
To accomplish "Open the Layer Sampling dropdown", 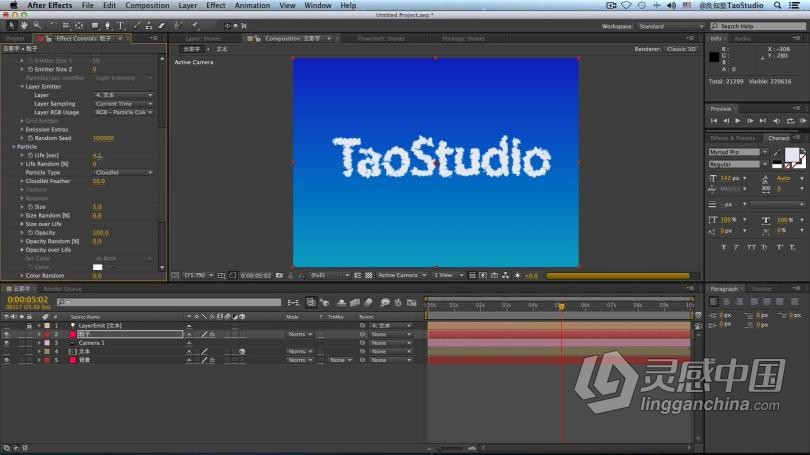I will point(123,104).
